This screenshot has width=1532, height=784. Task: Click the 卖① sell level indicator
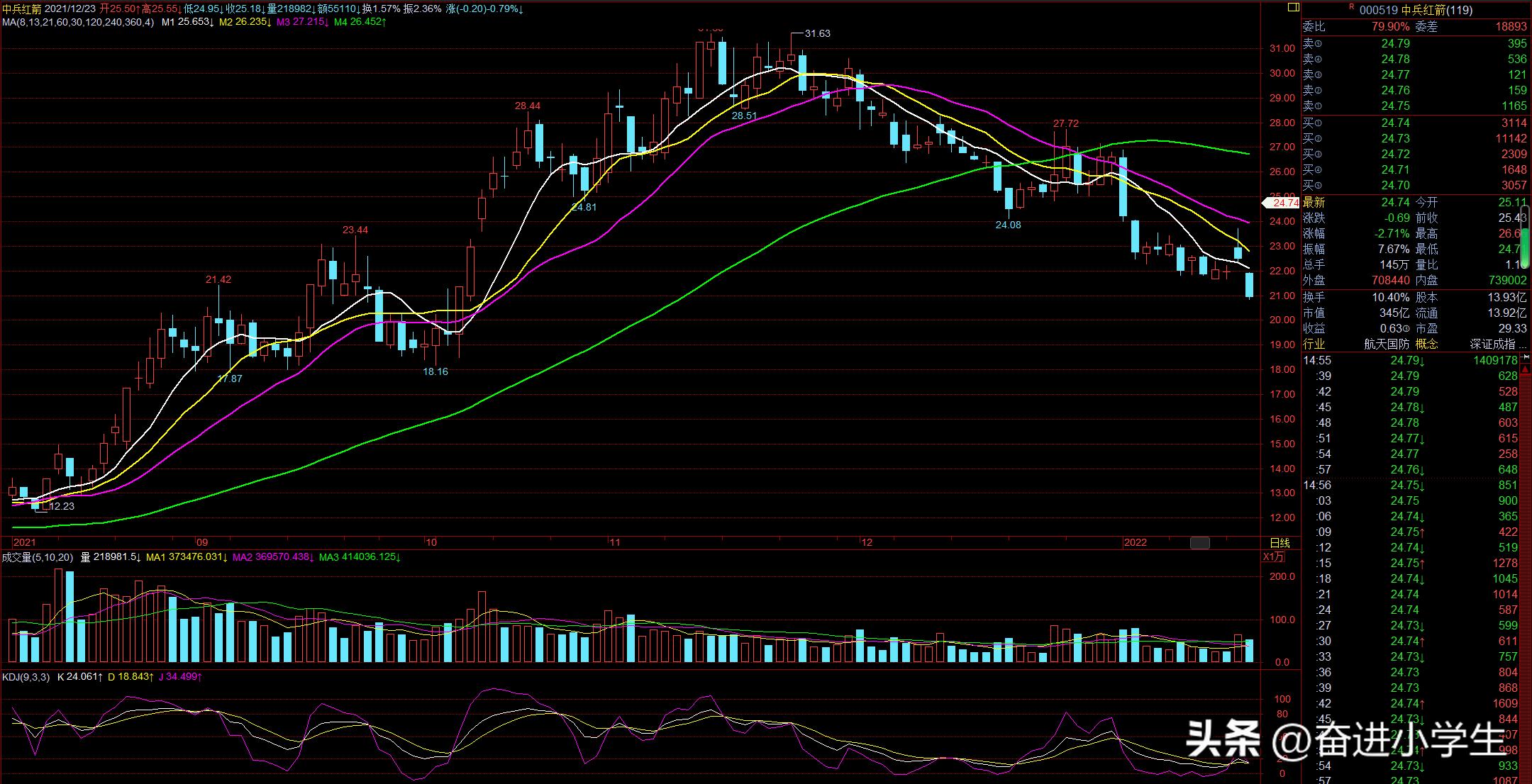tap(1313, 106)
